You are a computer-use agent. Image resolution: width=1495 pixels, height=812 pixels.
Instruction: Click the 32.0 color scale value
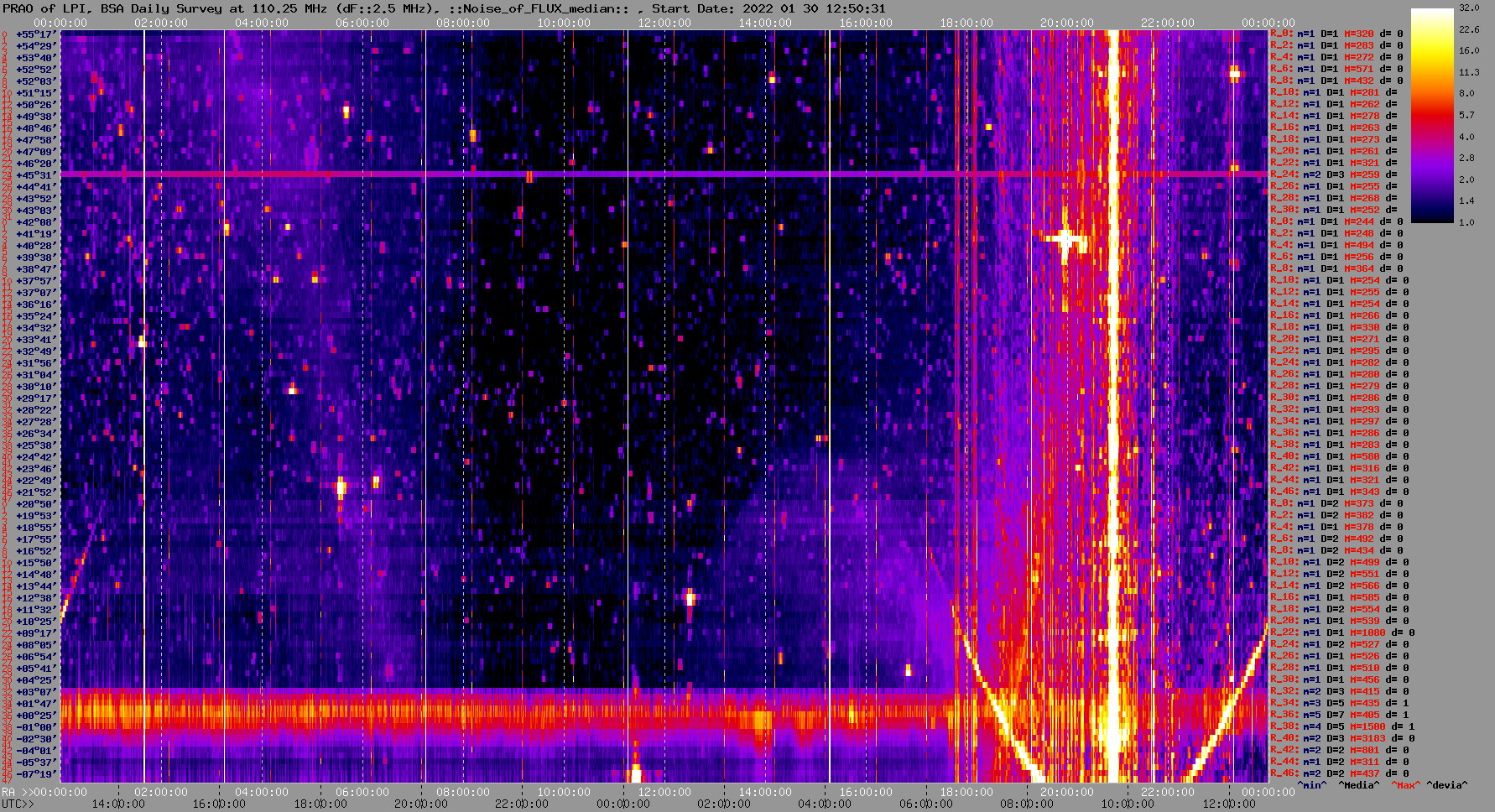[x=1469, y=8]
